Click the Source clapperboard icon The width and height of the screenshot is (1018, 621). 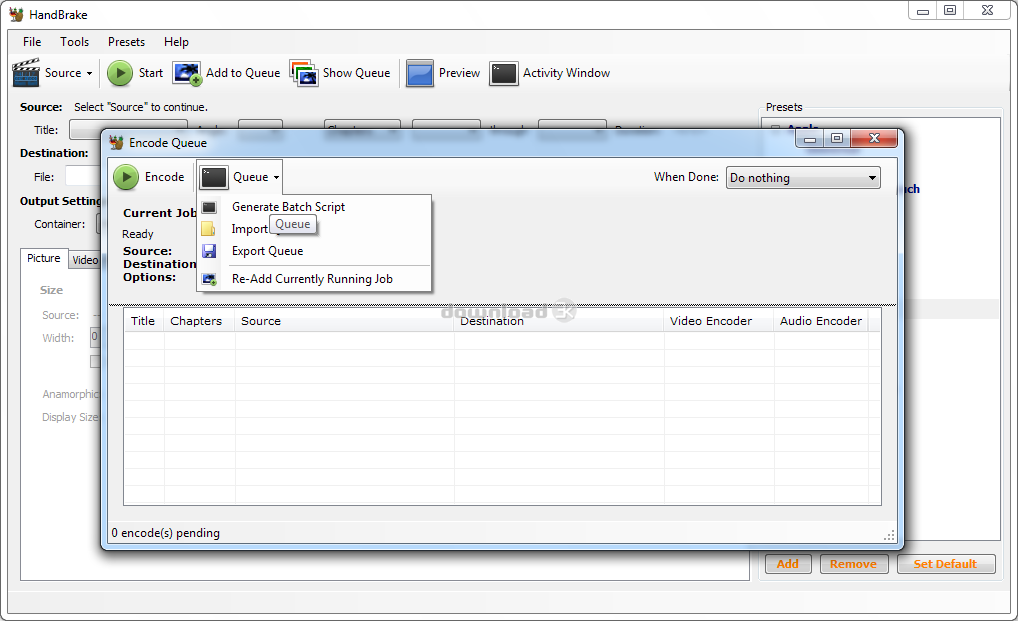pos(26,73)
